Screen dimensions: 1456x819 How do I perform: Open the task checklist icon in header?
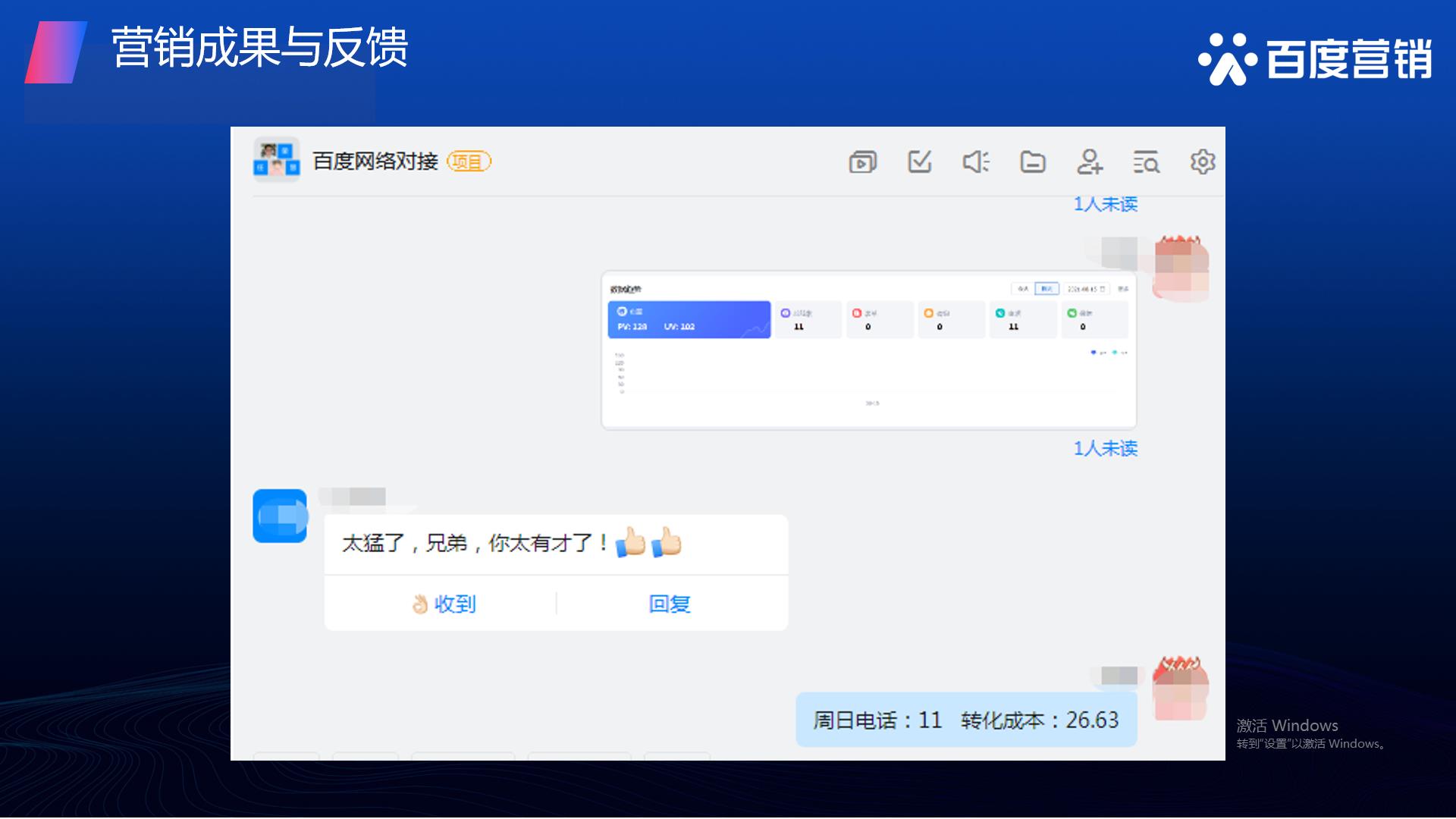coord(919,162)
